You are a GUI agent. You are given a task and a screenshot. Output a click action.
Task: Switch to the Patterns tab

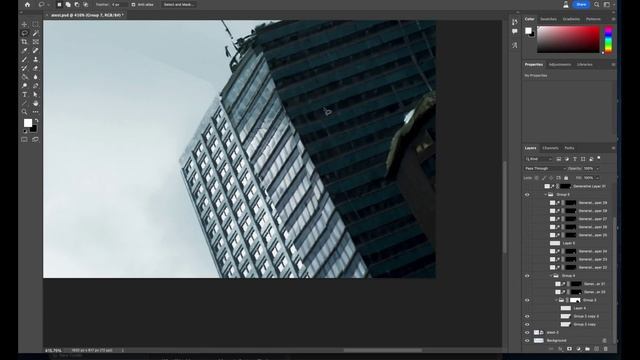click(593, 19)
